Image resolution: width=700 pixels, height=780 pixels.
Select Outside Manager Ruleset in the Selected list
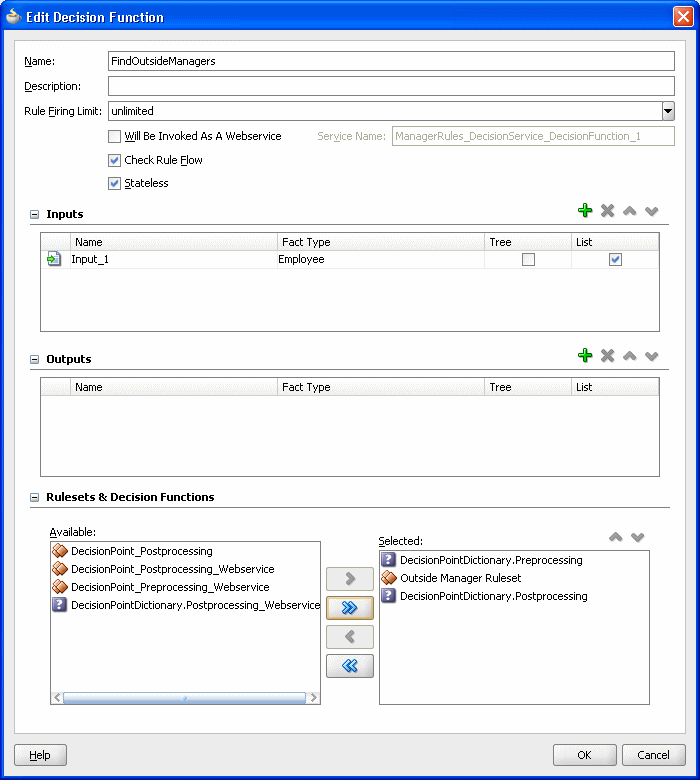tap(461, 578)
